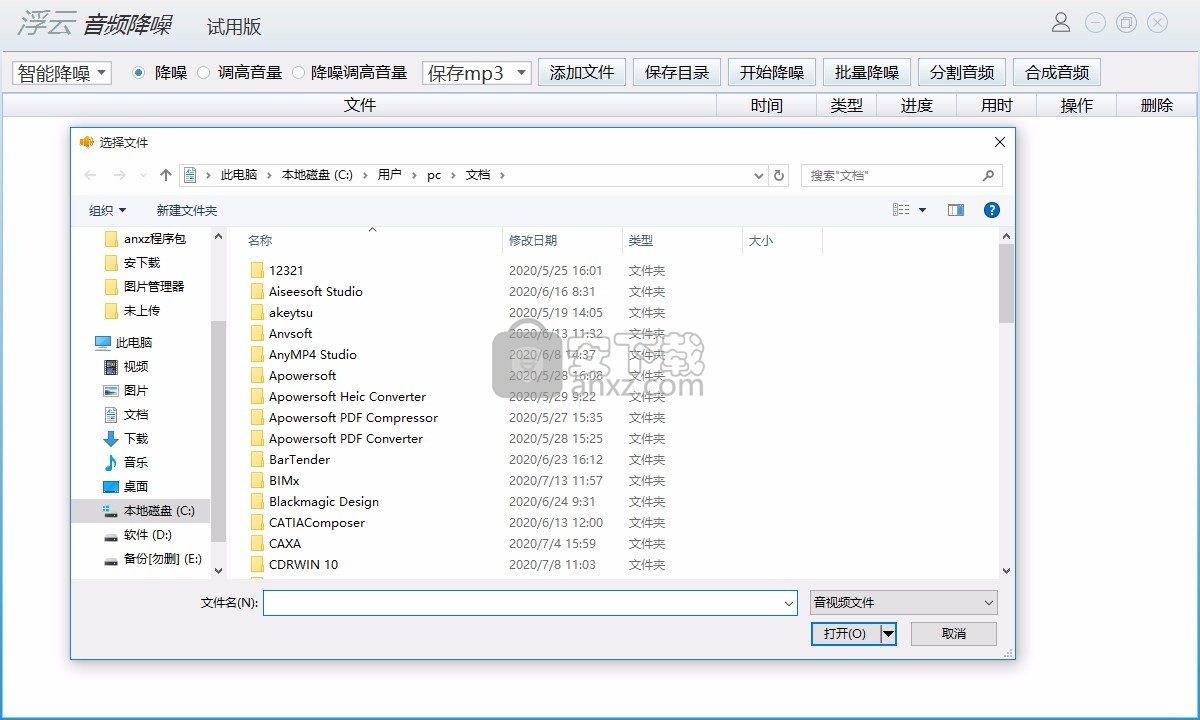Click the 批量降噪 button

[x=867, y=72]
